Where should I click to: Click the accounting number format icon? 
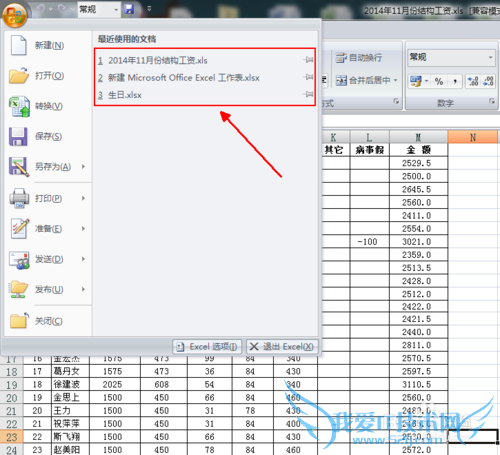416,81
